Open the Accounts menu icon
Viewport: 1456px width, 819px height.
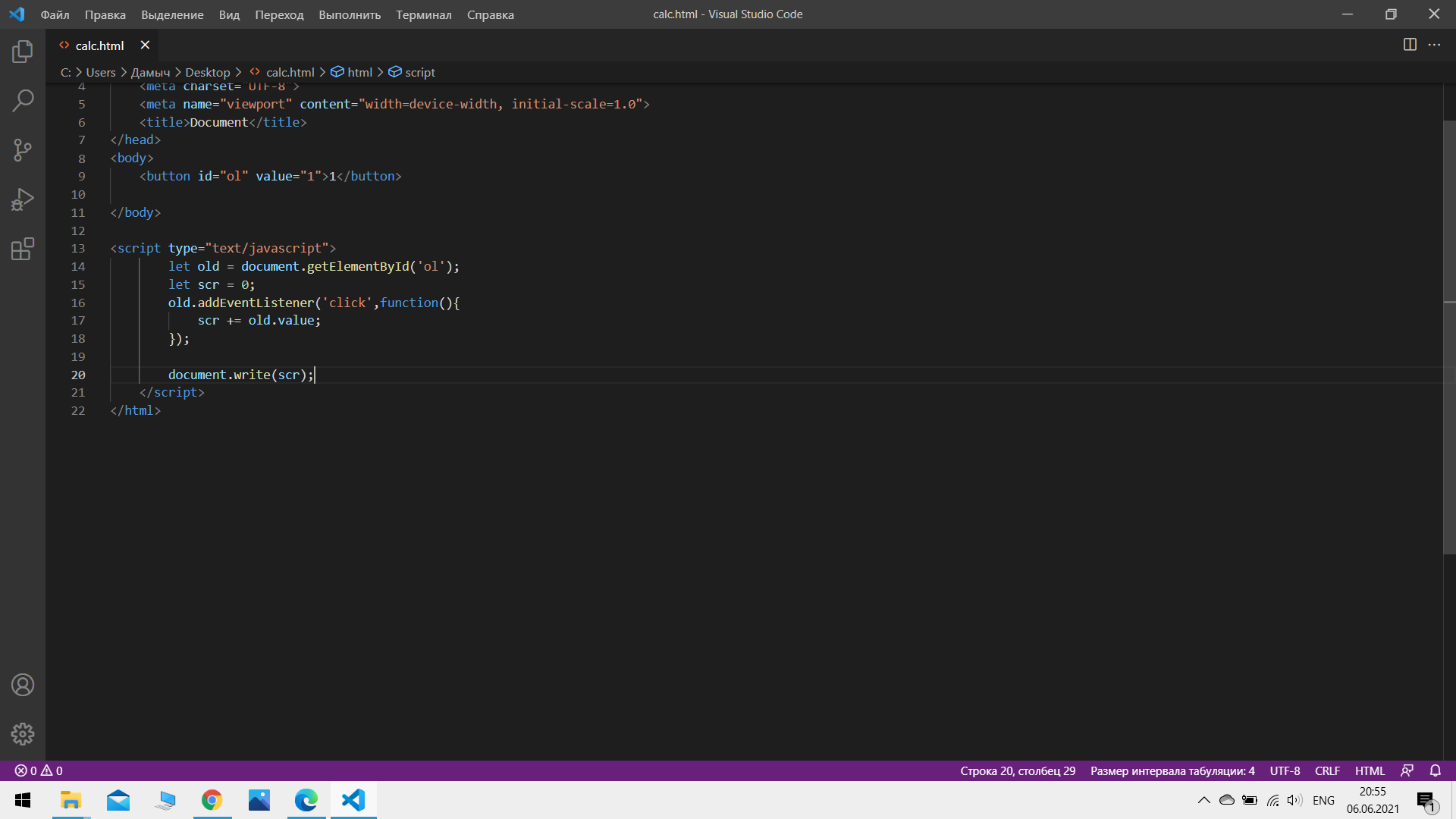click(23, 685)
